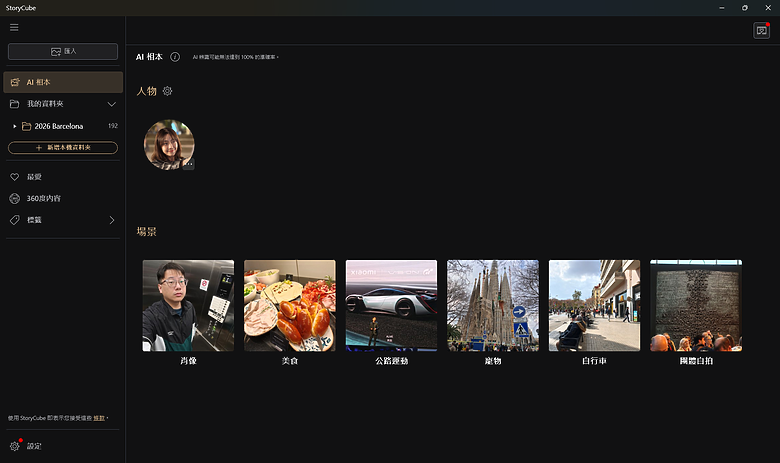Click the 寵物 label text

click(x=493, y=361)
